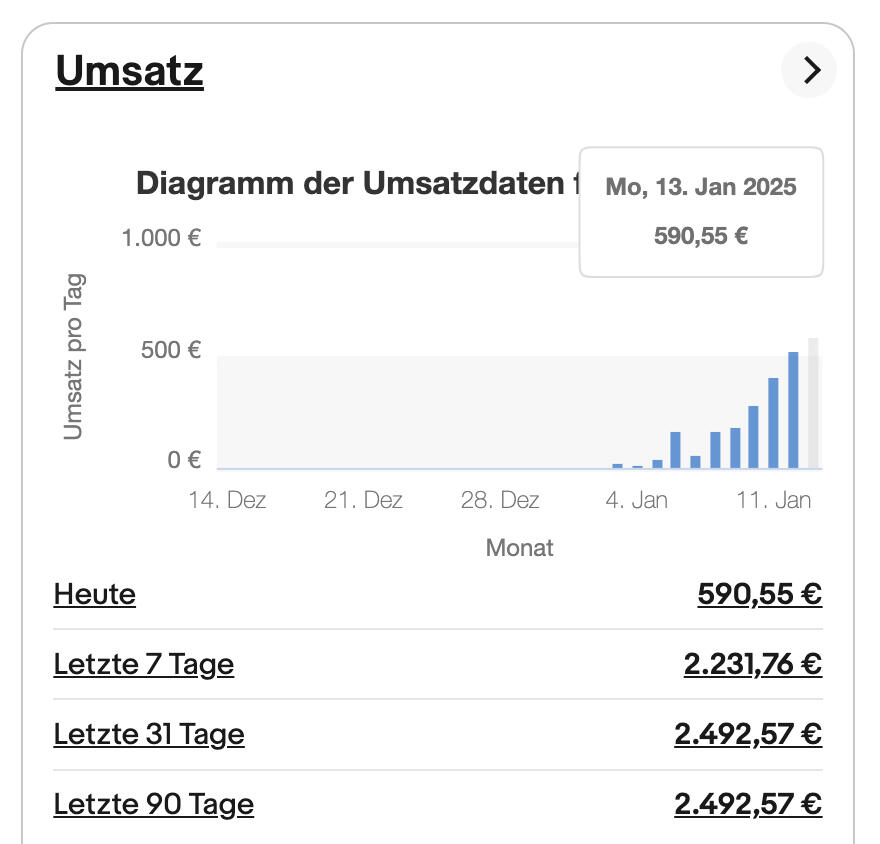Click the amount in Letzte 31 Tage row
The width and height of the screenshot is (880, 844).
click(x=748, y=735)
